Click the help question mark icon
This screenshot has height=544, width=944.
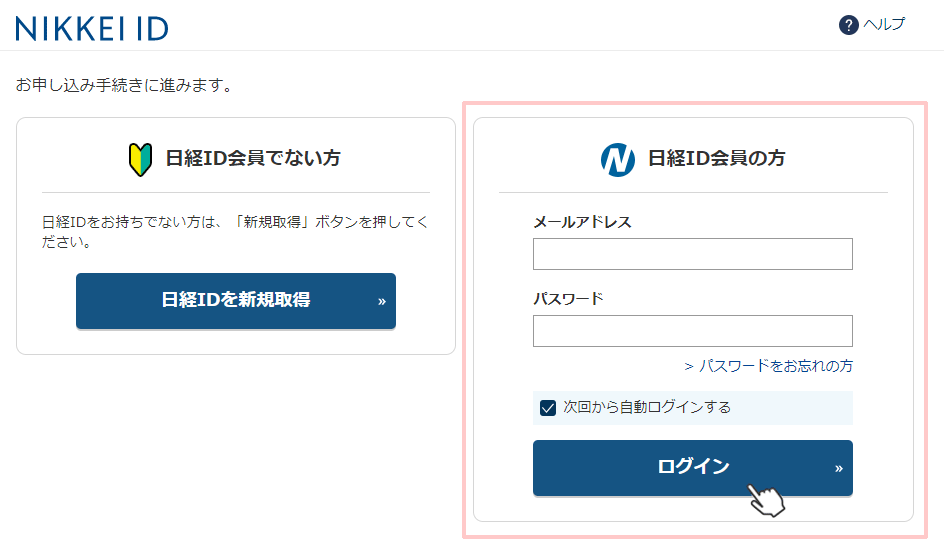(848, 25)
